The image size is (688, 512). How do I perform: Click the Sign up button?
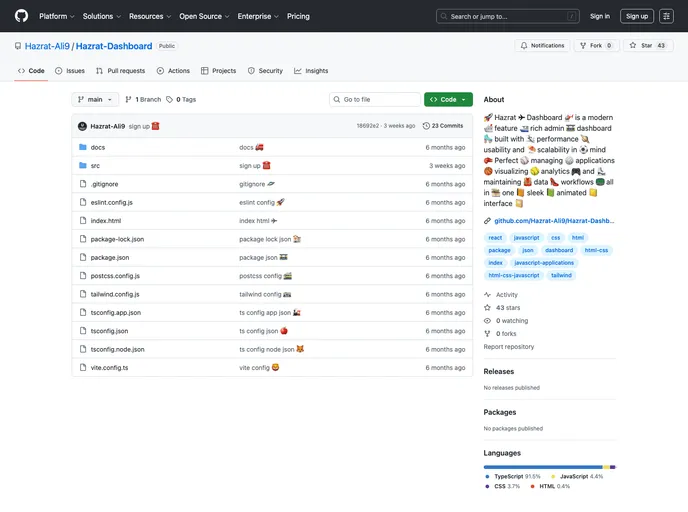pyautogui.click(x=637, y=16)
